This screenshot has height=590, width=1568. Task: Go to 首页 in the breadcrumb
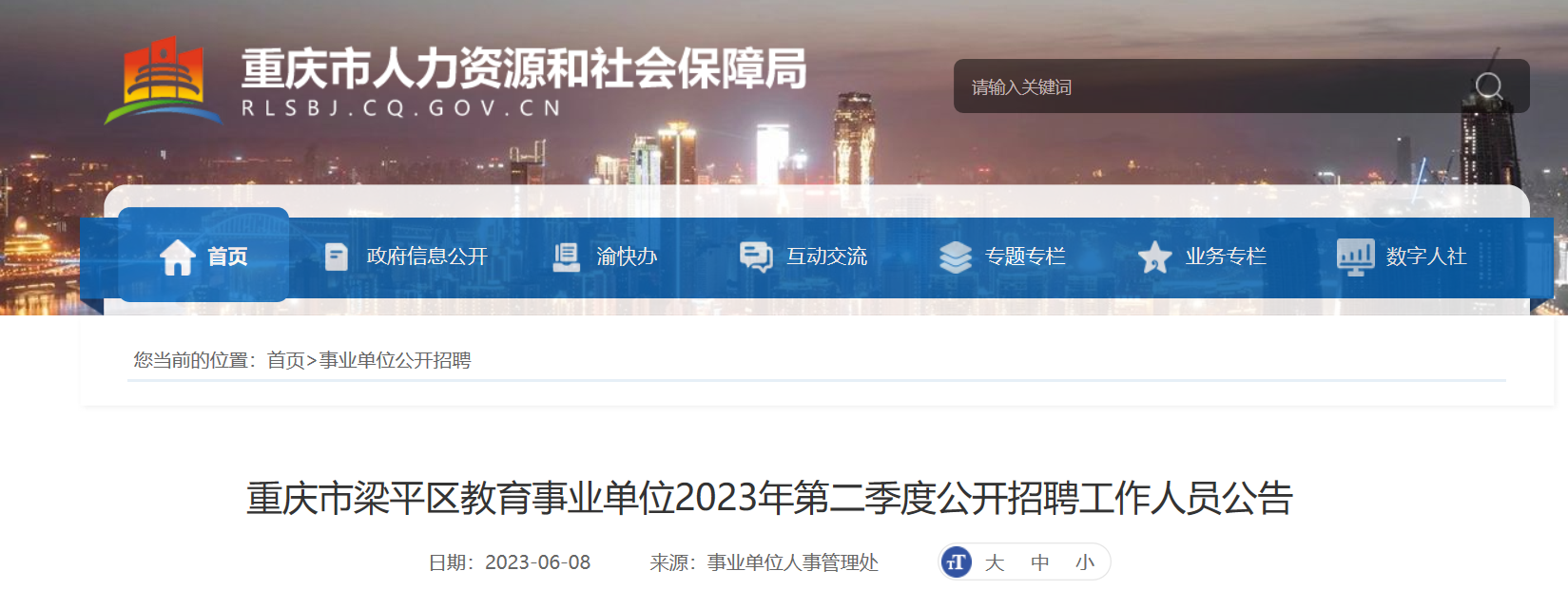[x=285, y=360]
